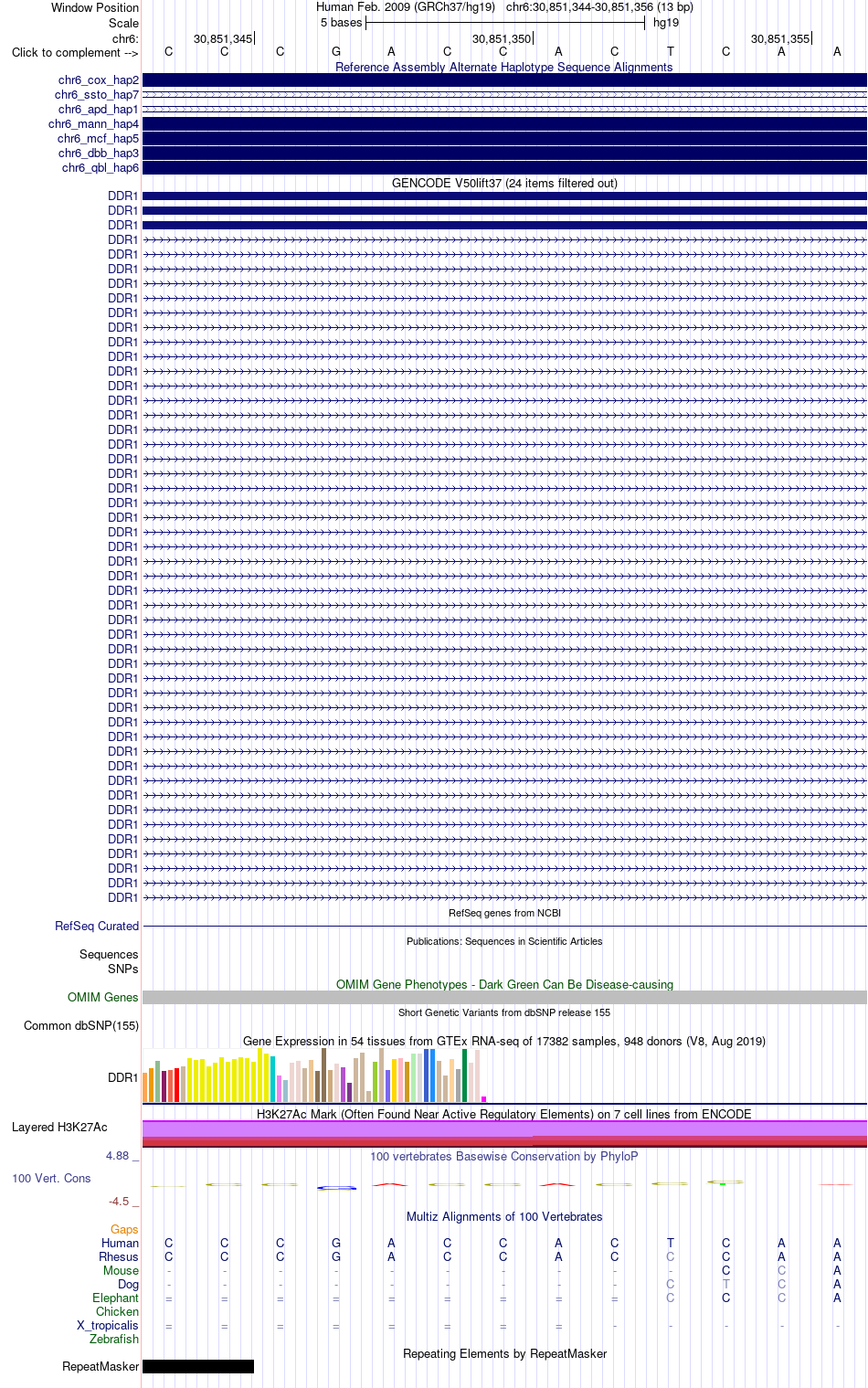Select the X_tropicalis species row label
868x1388 pixels.
[x=108, y=1325]
